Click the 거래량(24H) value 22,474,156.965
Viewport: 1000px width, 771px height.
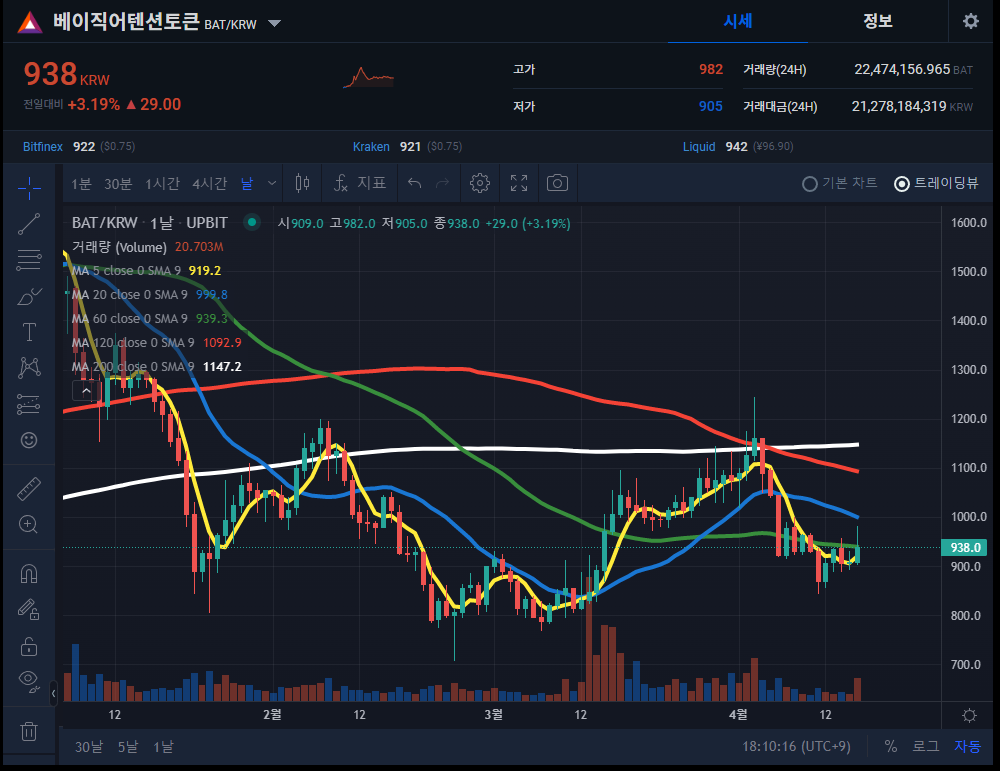tap(902, 69)
